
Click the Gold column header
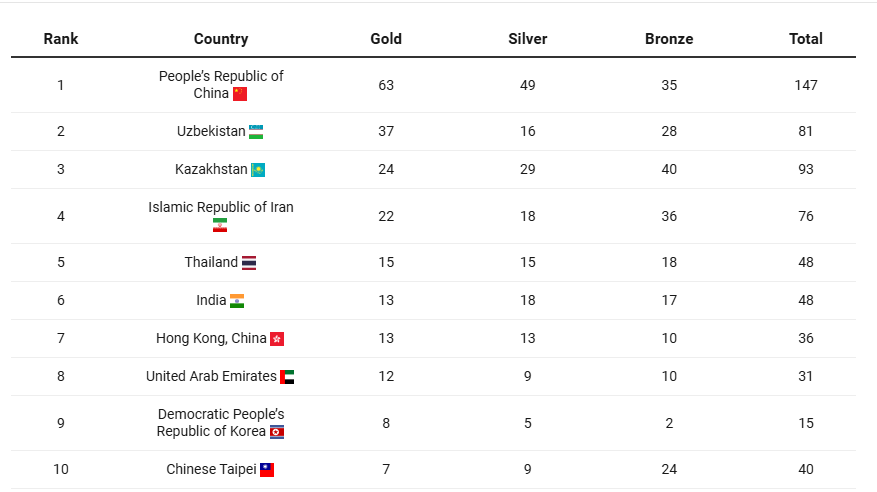click(386, 39)
